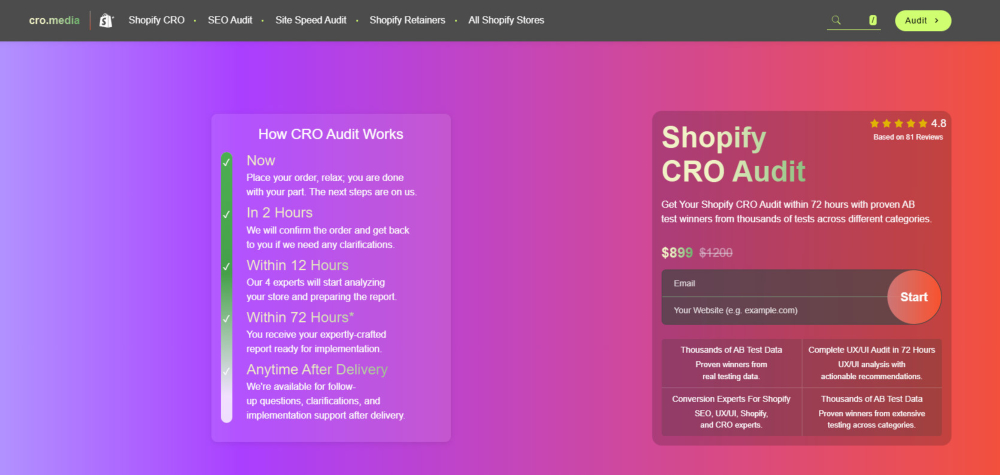Open the cro.media home logo

pyautogui.click(x=53, y=20)
